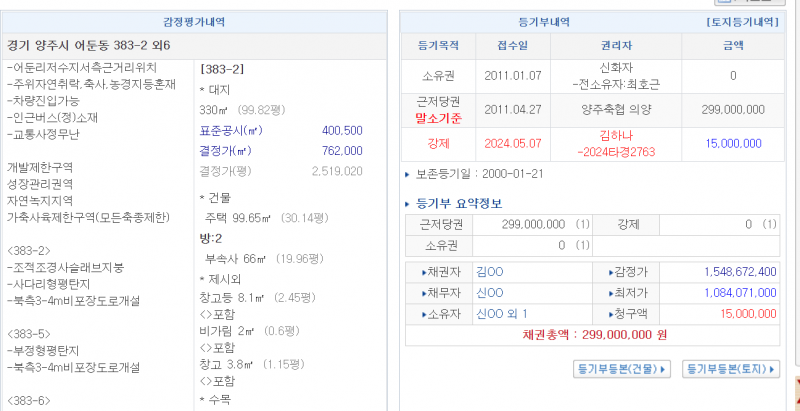The image size is (800, 411).
Task: Click the bullet icon beside 보존등기일
Action: (407, 173)
